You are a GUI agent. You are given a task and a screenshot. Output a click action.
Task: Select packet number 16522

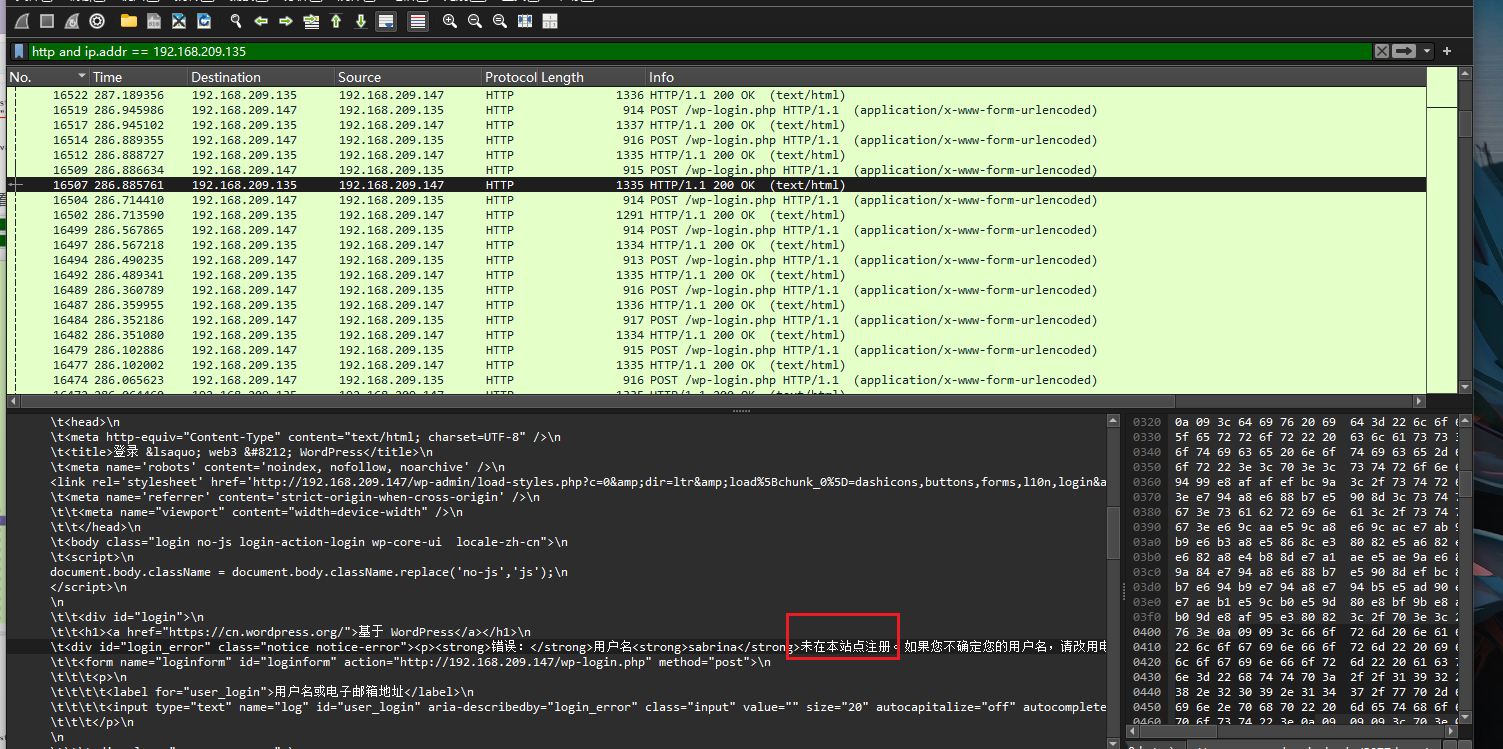(717, 95)
